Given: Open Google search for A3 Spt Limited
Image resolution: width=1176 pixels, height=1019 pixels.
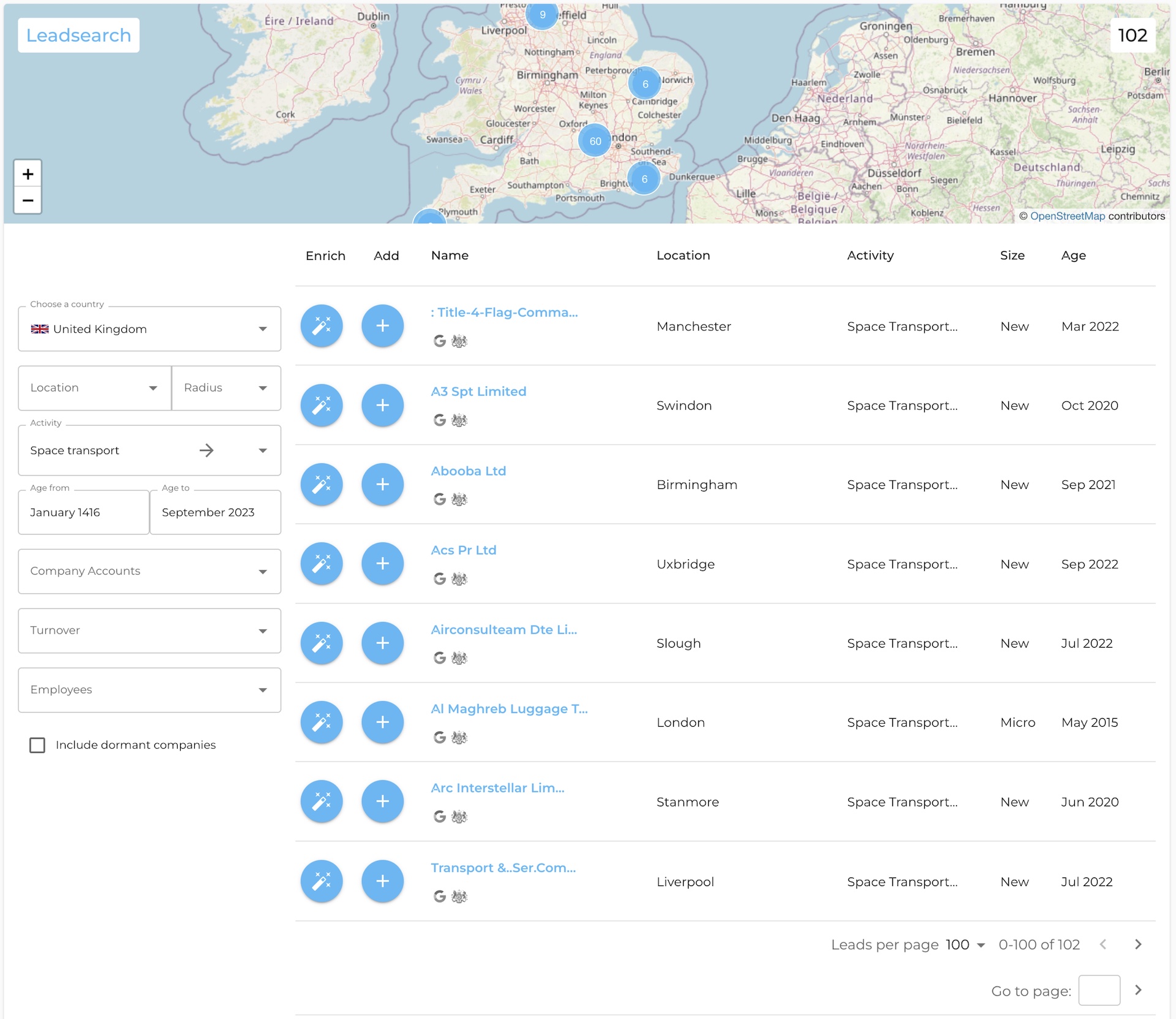Looking at the screenshot, I should tap(439, 420).
